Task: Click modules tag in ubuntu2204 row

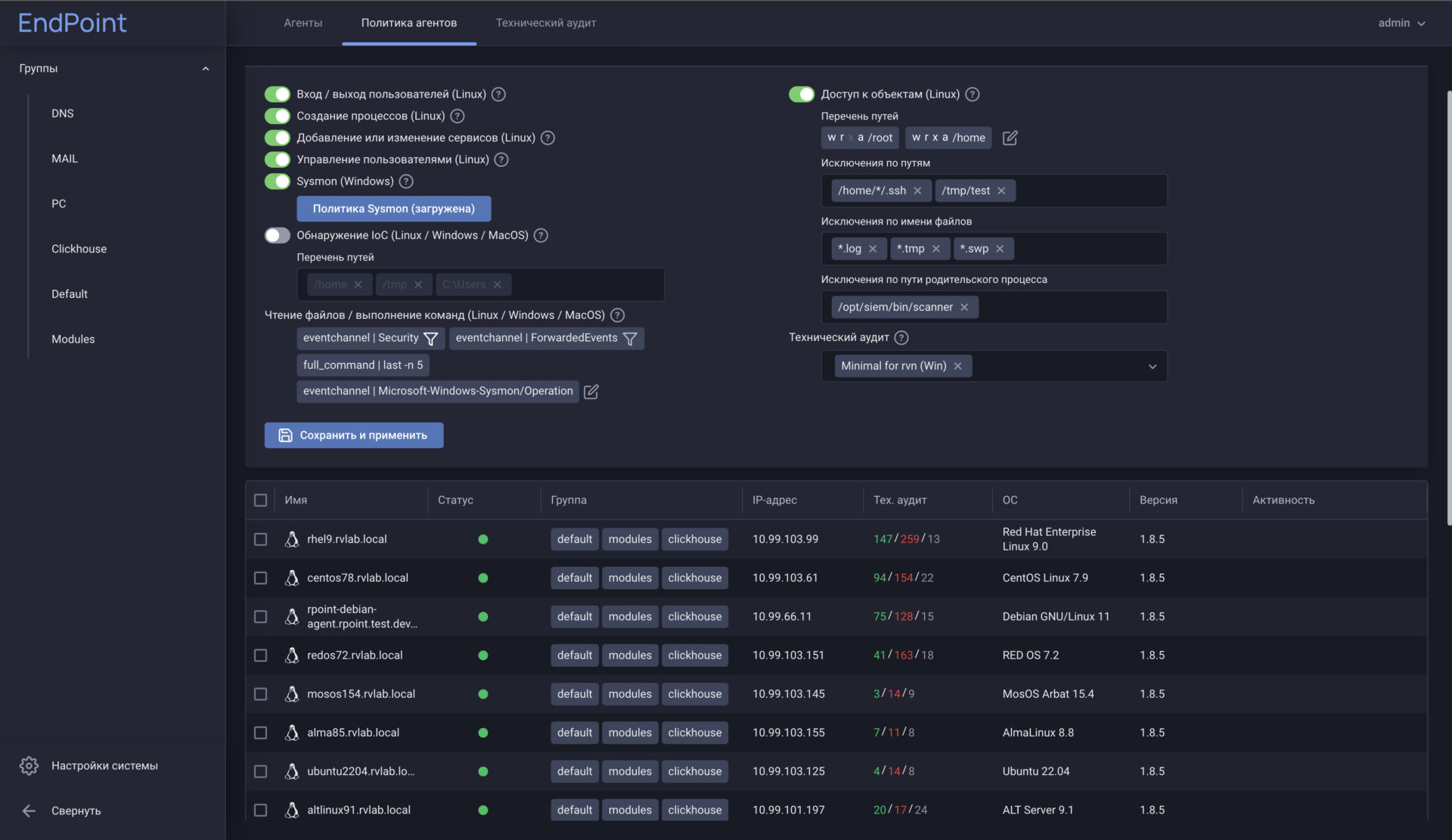Action: pyautogui.click(x=630, y=772)
